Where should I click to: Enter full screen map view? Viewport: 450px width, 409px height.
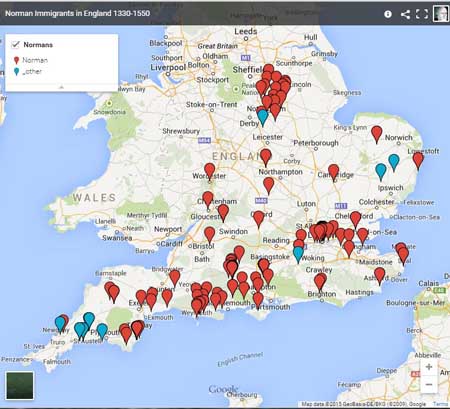click(x=422, y=14)
